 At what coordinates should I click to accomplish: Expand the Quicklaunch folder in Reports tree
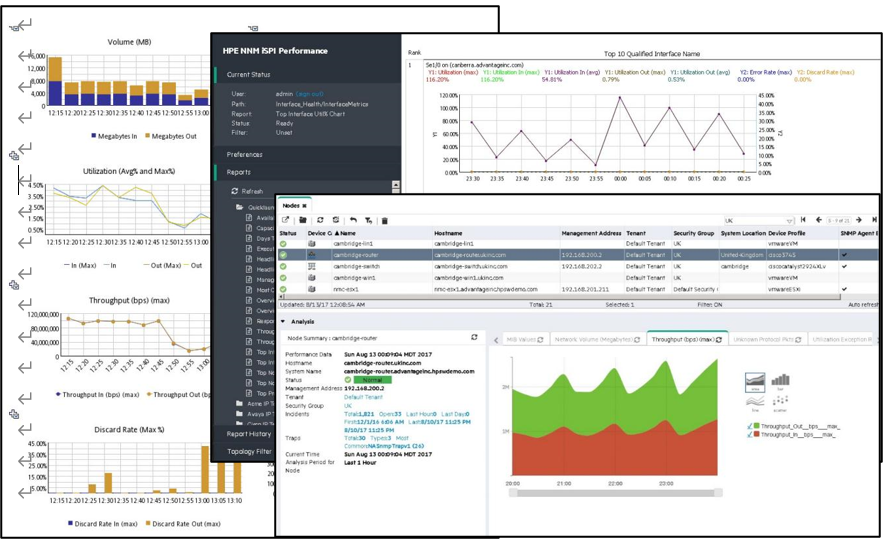click(x=240, y=207)
